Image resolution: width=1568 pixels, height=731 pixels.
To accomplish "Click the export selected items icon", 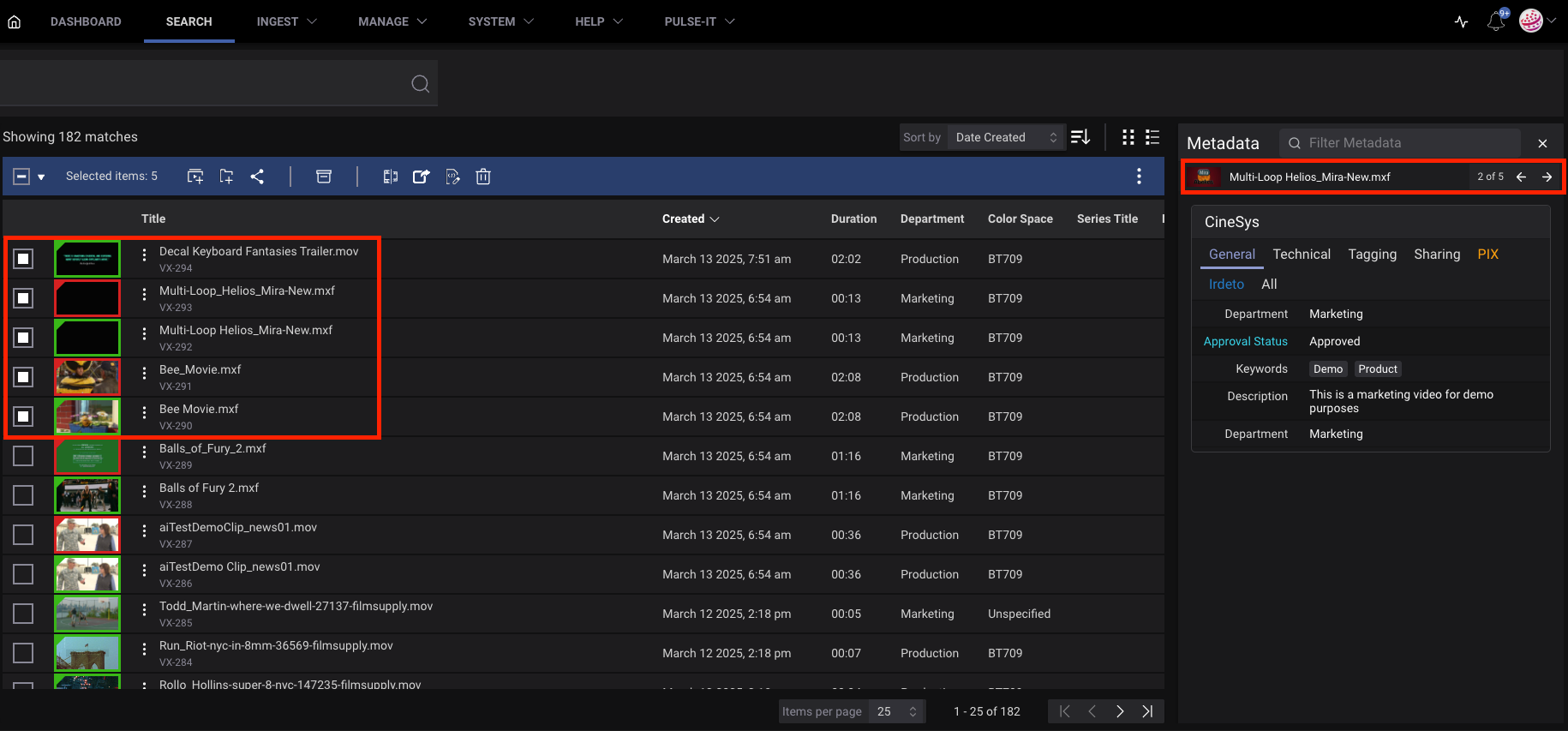I will click(x=421, y=177).
